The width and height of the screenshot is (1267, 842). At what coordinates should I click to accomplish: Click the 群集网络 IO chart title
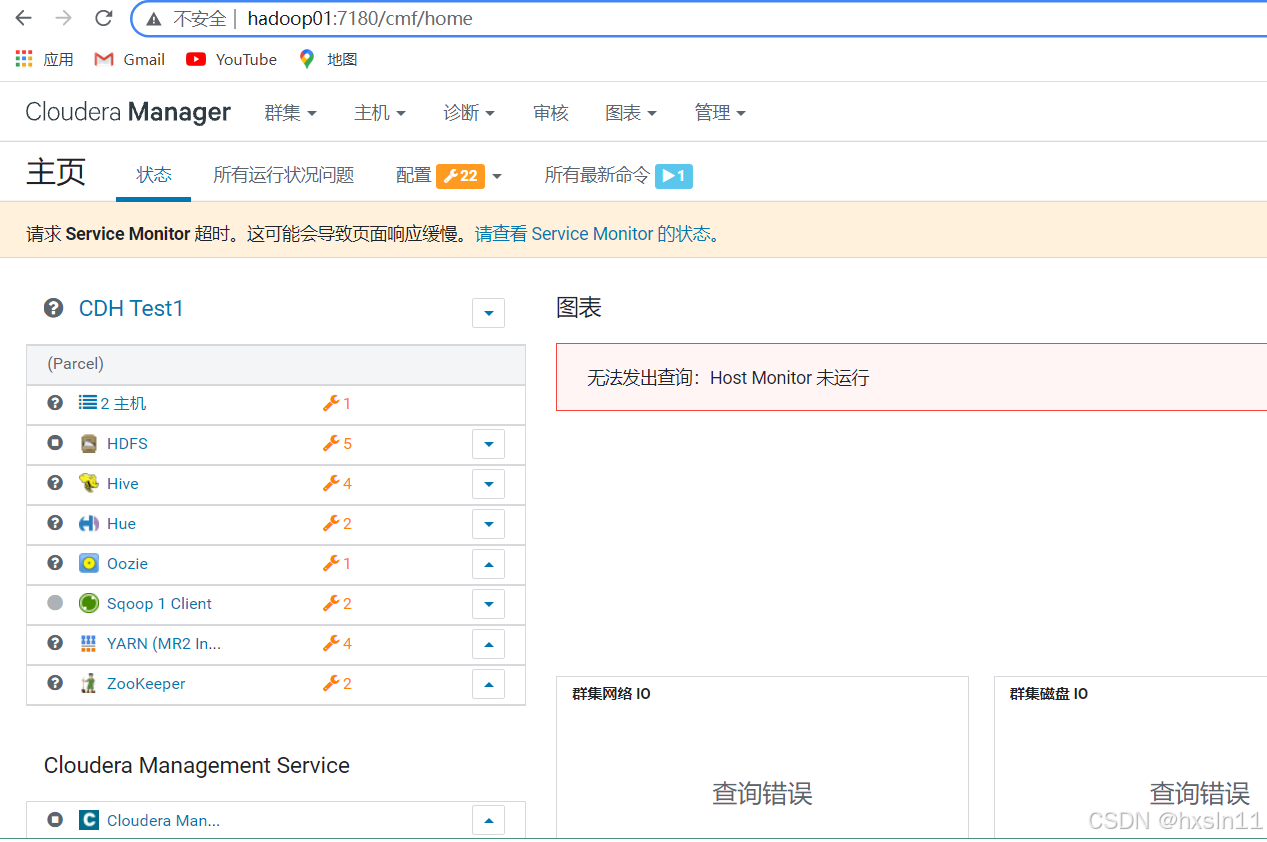click(x=612, y=694)
